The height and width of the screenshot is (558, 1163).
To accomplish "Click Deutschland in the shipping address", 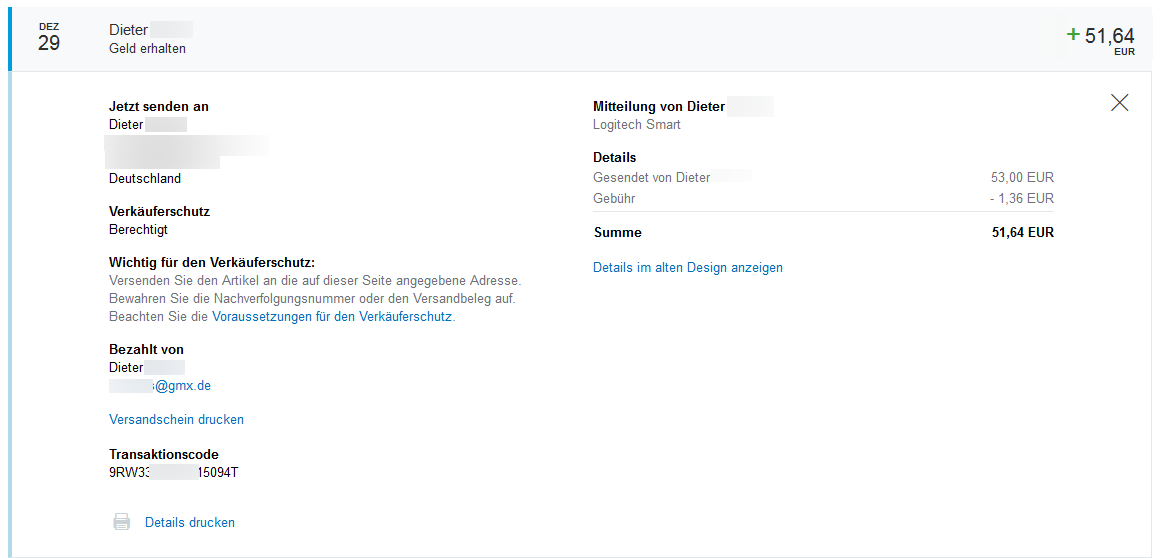I will [145, 178].
